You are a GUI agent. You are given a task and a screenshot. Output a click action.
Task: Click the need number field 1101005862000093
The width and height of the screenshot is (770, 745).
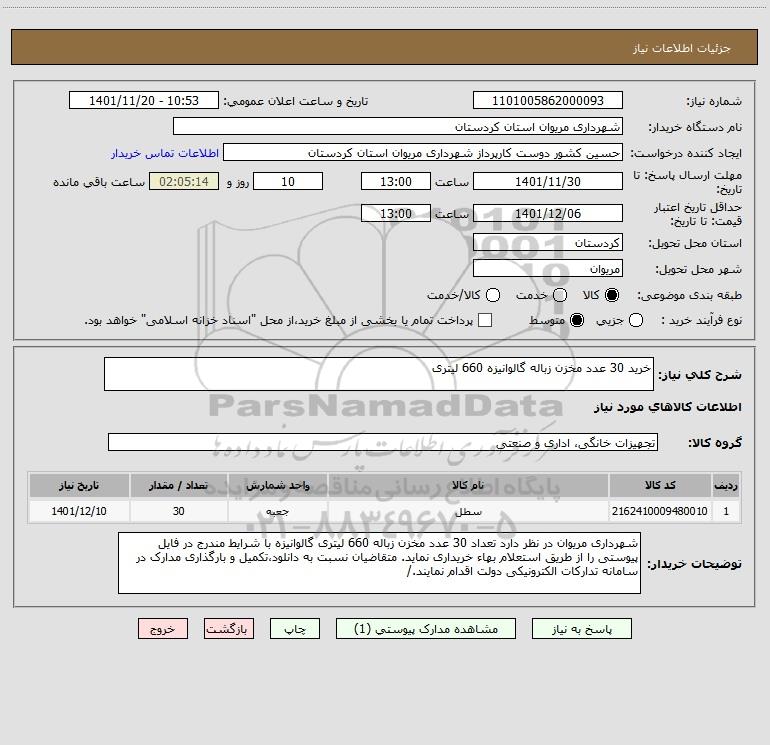548,101
